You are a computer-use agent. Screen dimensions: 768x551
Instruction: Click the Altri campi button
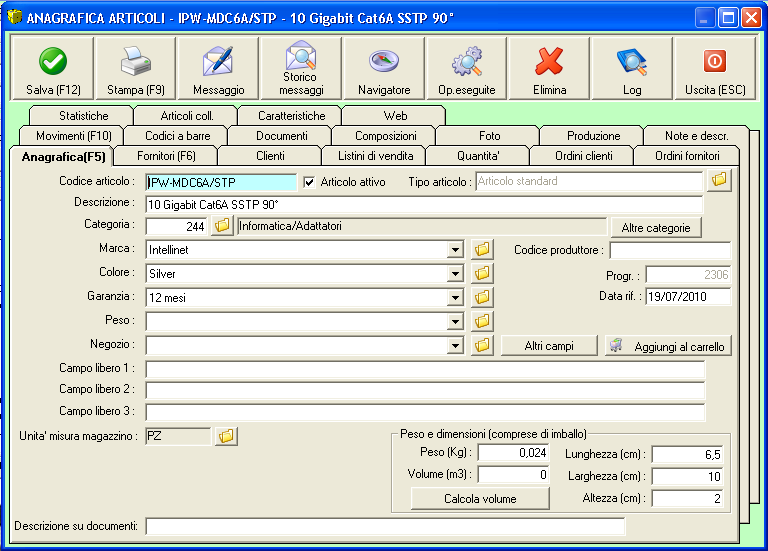pos(549,346)
